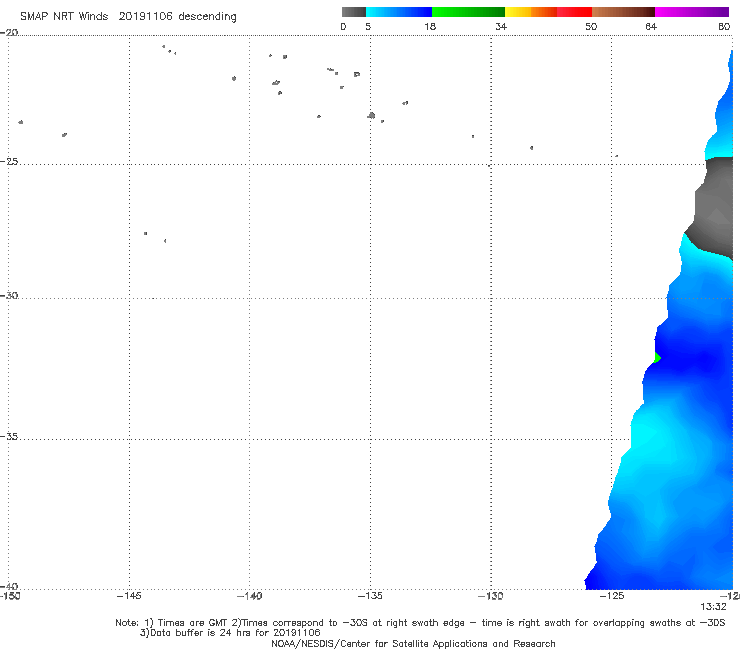740x650 pixels.
Task: Click the green segment of the color bar
Action: (468, 12)
